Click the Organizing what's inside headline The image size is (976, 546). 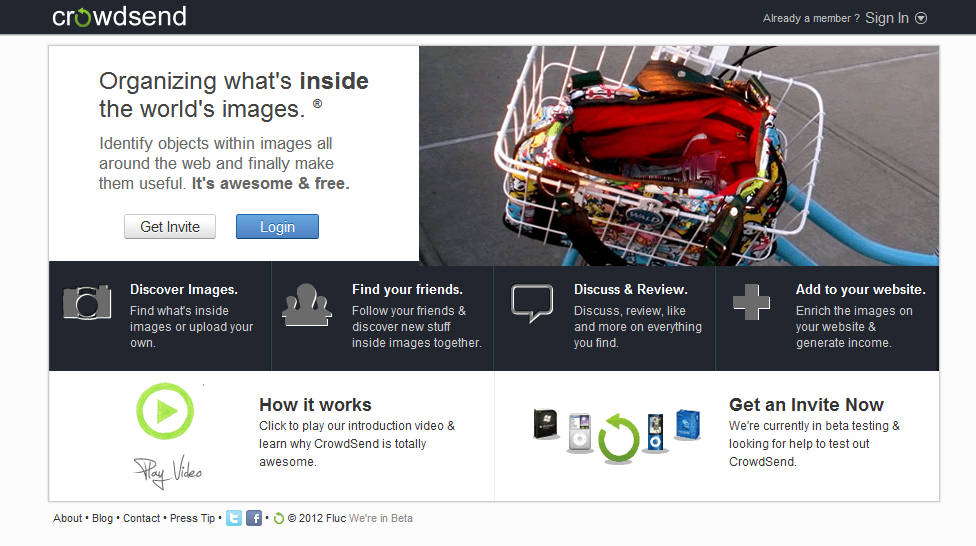233,95
